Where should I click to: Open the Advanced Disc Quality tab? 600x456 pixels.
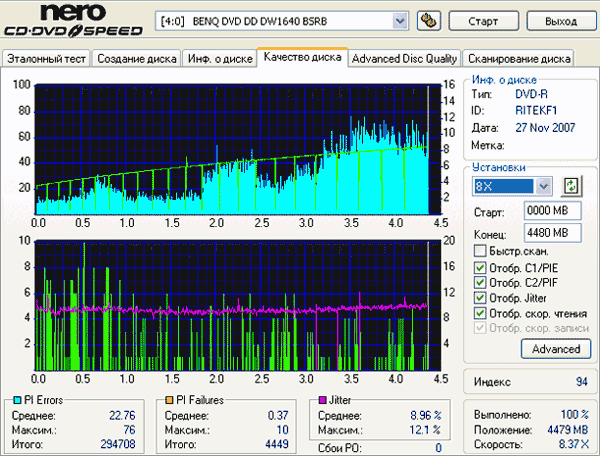(x=404, y=59)
